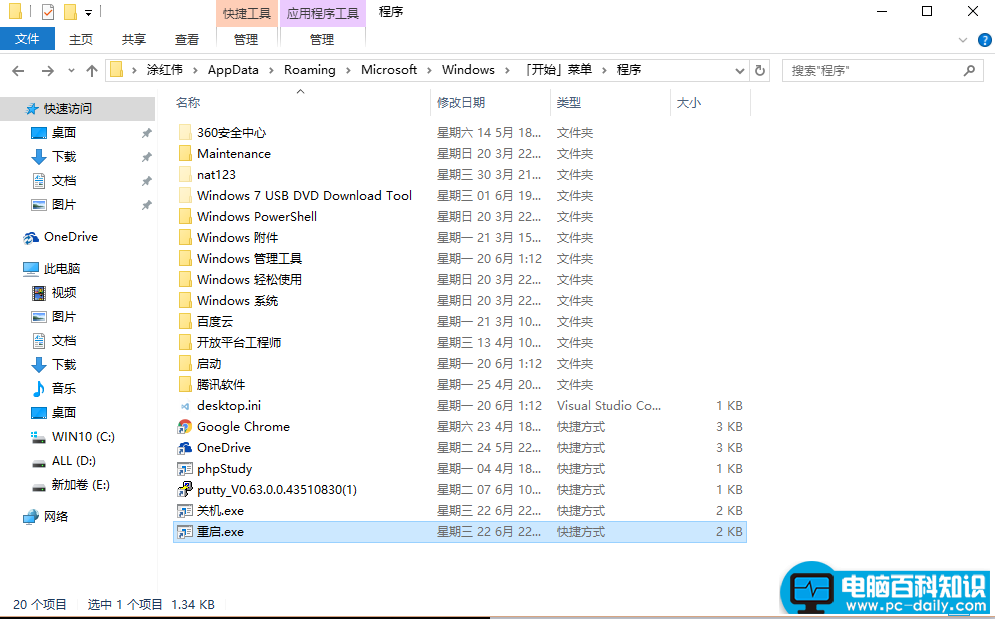Click the putty_V0.63 shortcut icon

(185, 489)
